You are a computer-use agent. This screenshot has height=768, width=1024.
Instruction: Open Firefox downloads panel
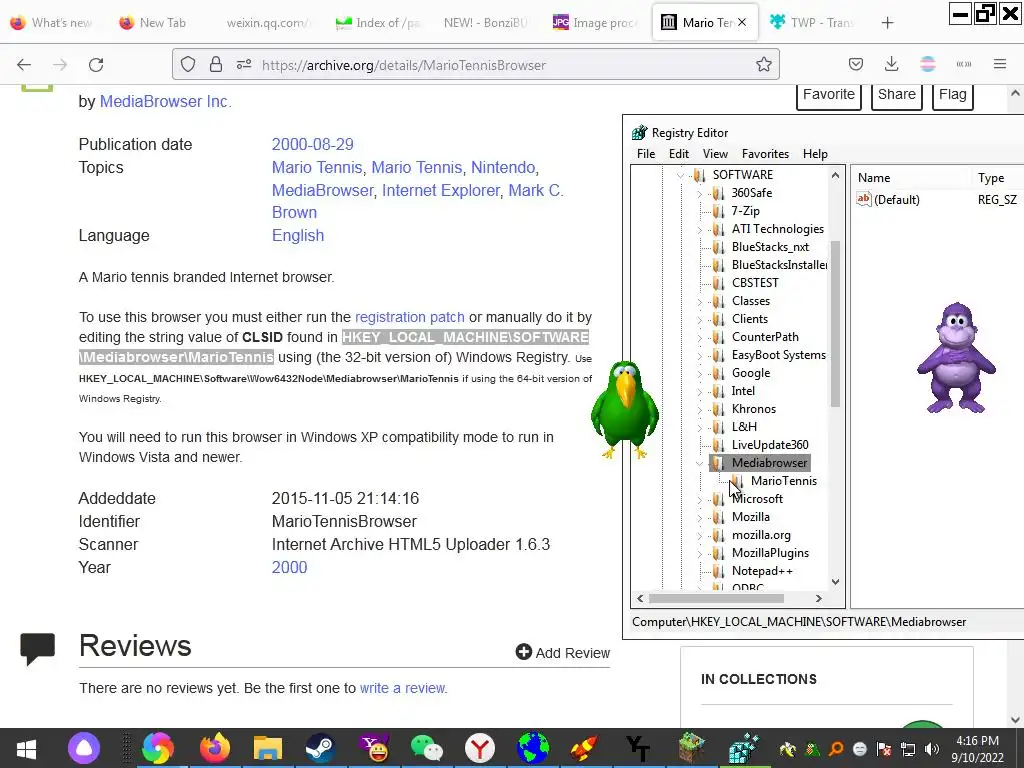click(x=891, y=65)
